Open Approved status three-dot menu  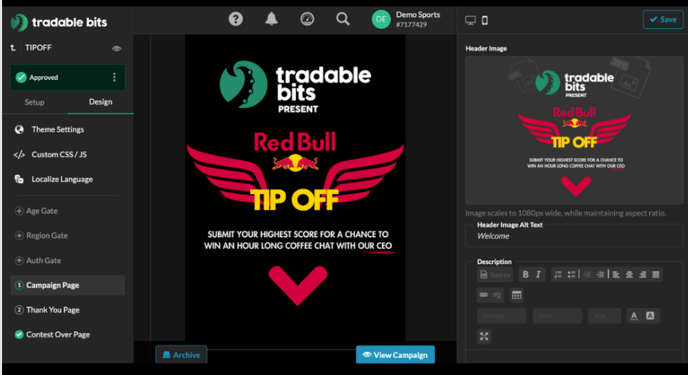(x=114, y=77)
